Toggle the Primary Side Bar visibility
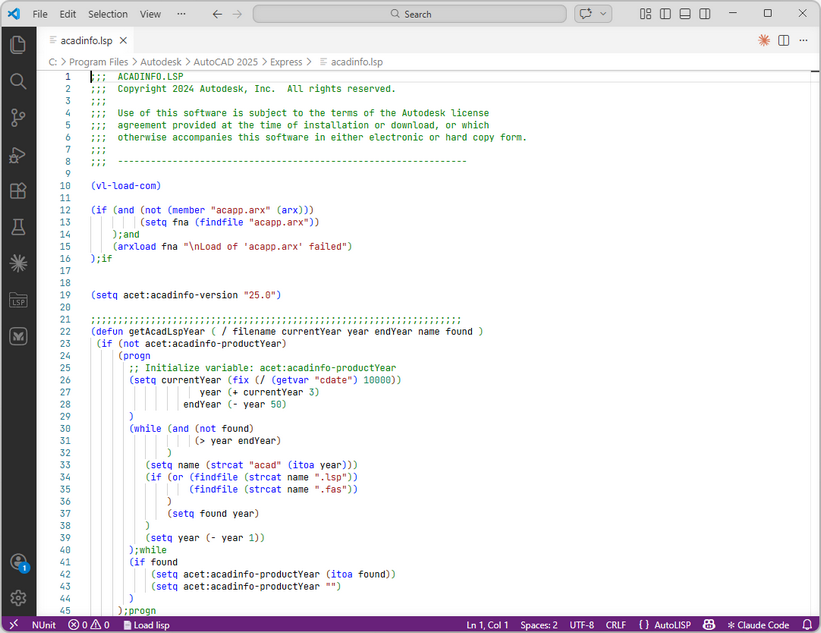The width and height of the screenshot is (821, 633). 665,13
